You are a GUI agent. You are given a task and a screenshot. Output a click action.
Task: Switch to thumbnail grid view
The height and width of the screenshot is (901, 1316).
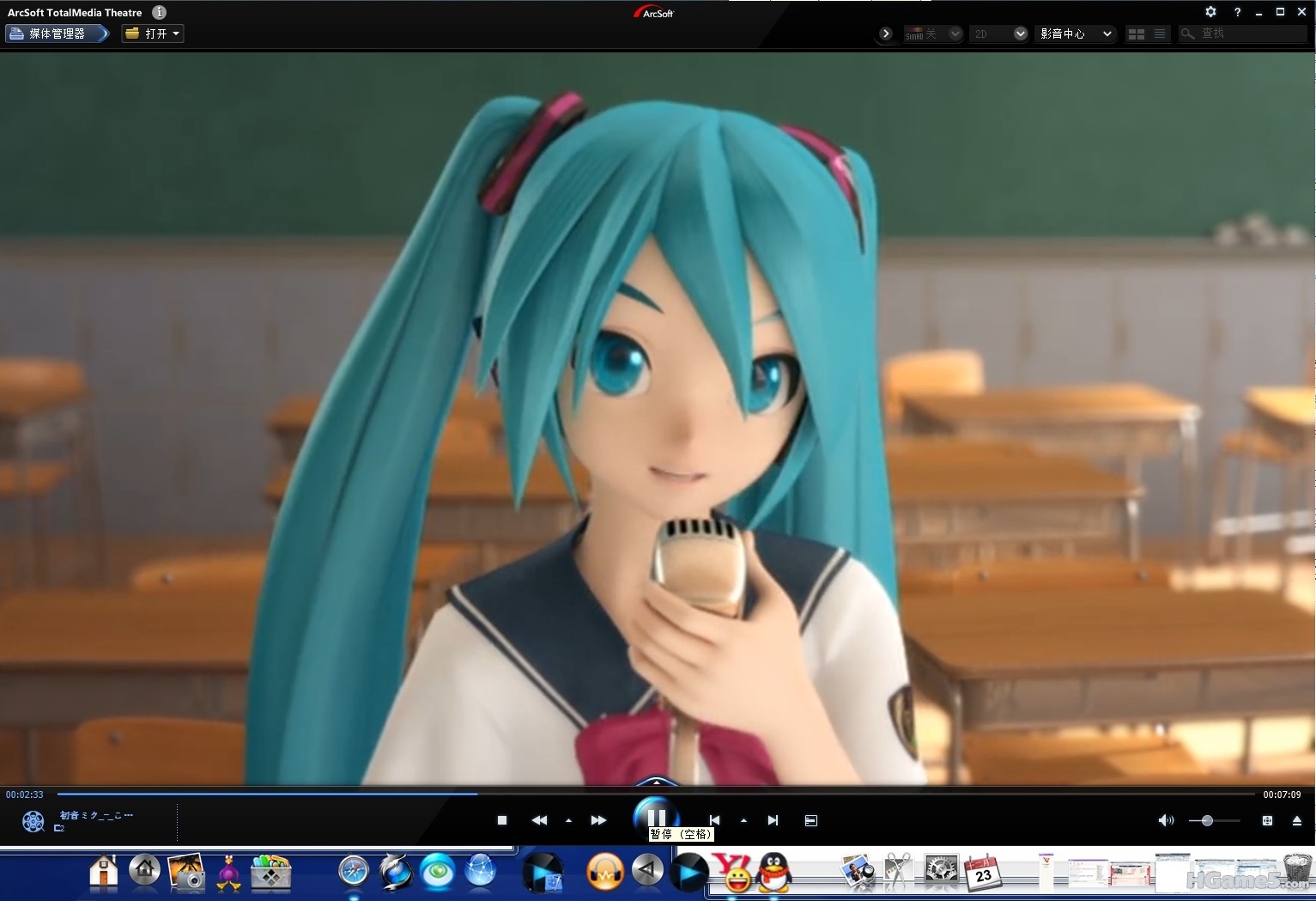1137,33
